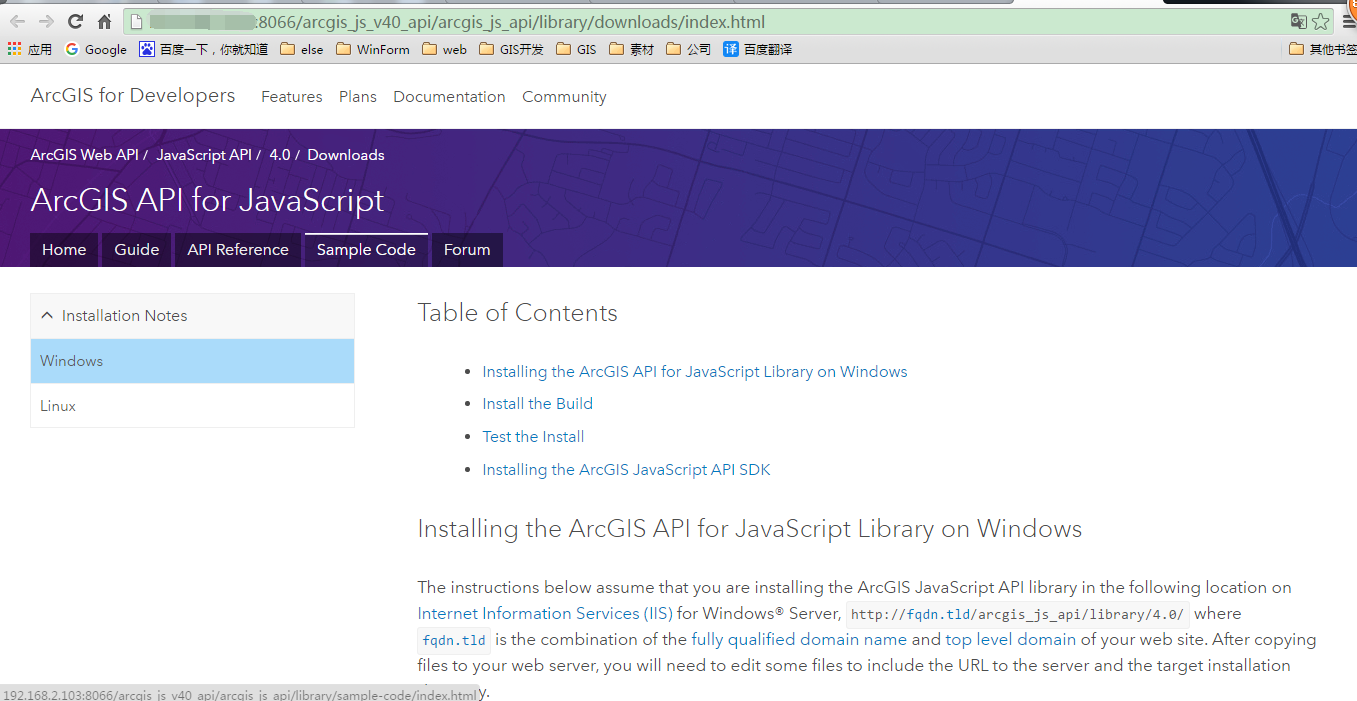Go to browser home page icon
The width and height of the screenshot is (1357, 701).
[104, 21]
